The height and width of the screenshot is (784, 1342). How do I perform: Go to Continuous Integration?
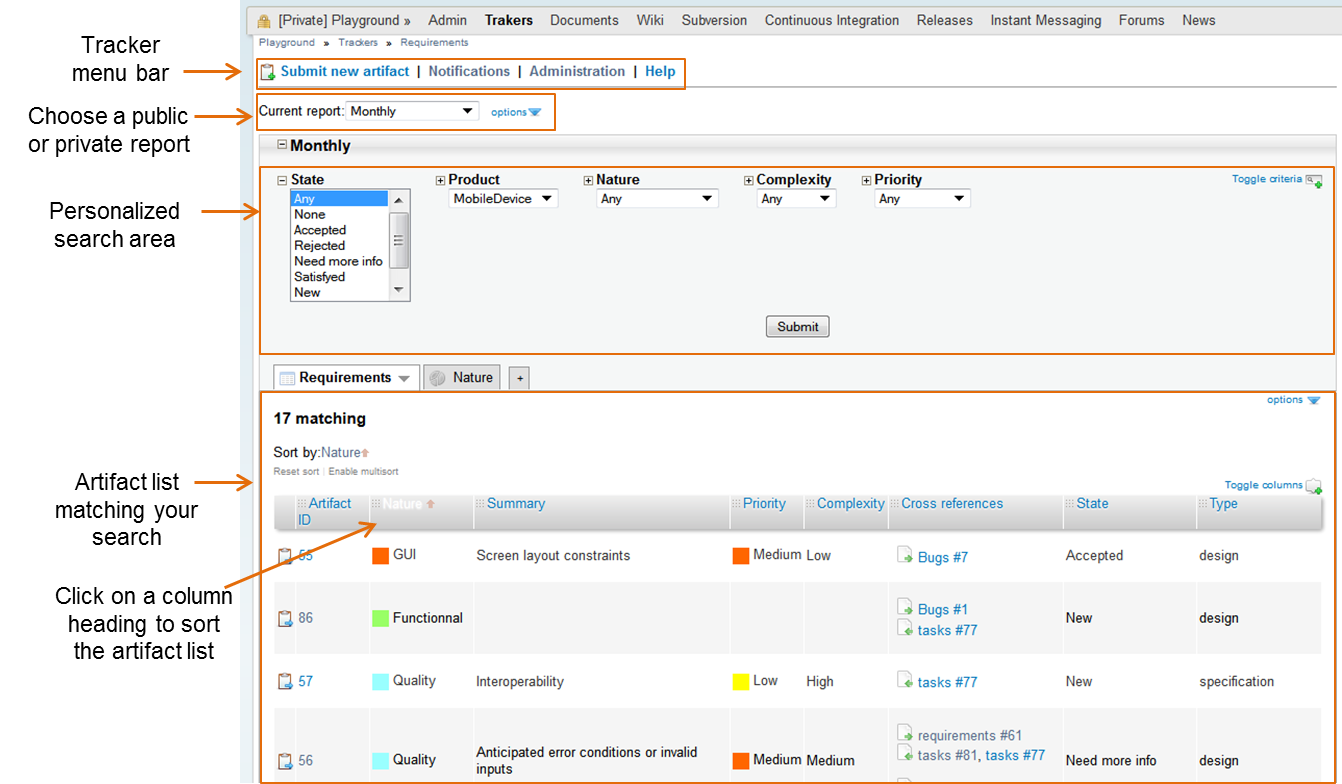[832, 20]
